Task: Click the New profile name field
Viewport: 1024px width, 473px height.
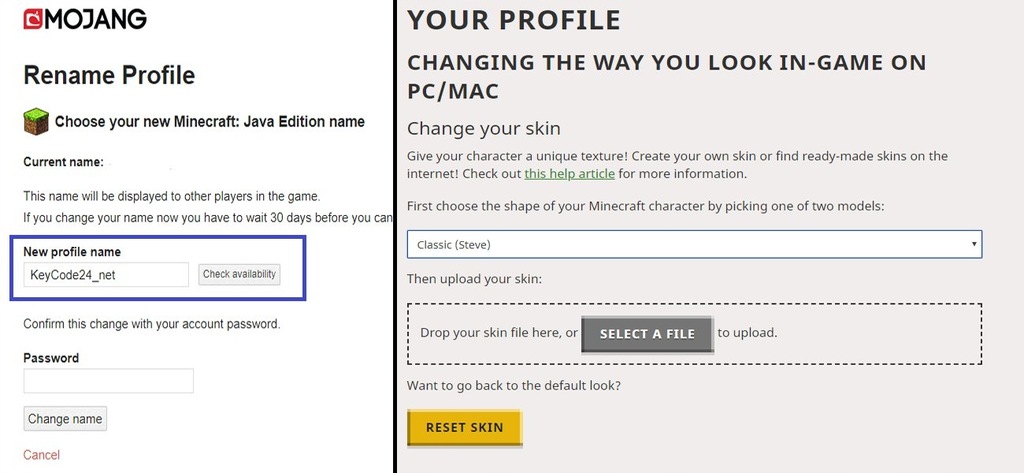Action: [106, 275]
